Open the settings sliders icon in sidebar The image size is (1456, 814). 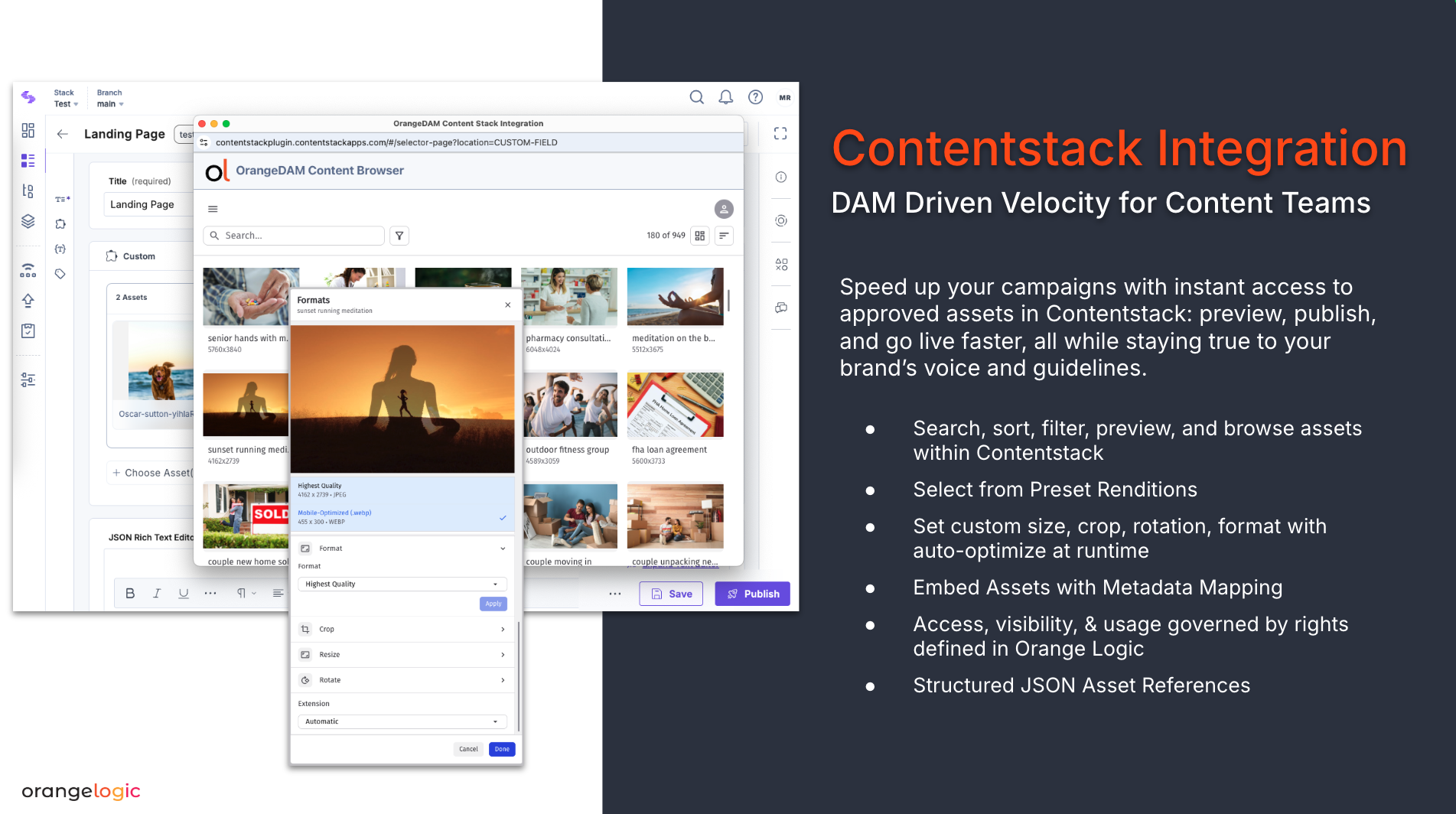point(28,379)
